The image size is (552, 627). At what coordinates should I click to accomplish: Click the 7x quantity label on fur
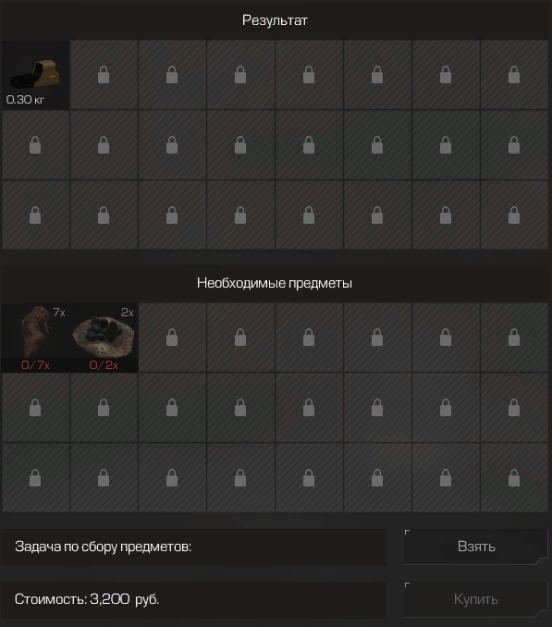tap(59, 312)
